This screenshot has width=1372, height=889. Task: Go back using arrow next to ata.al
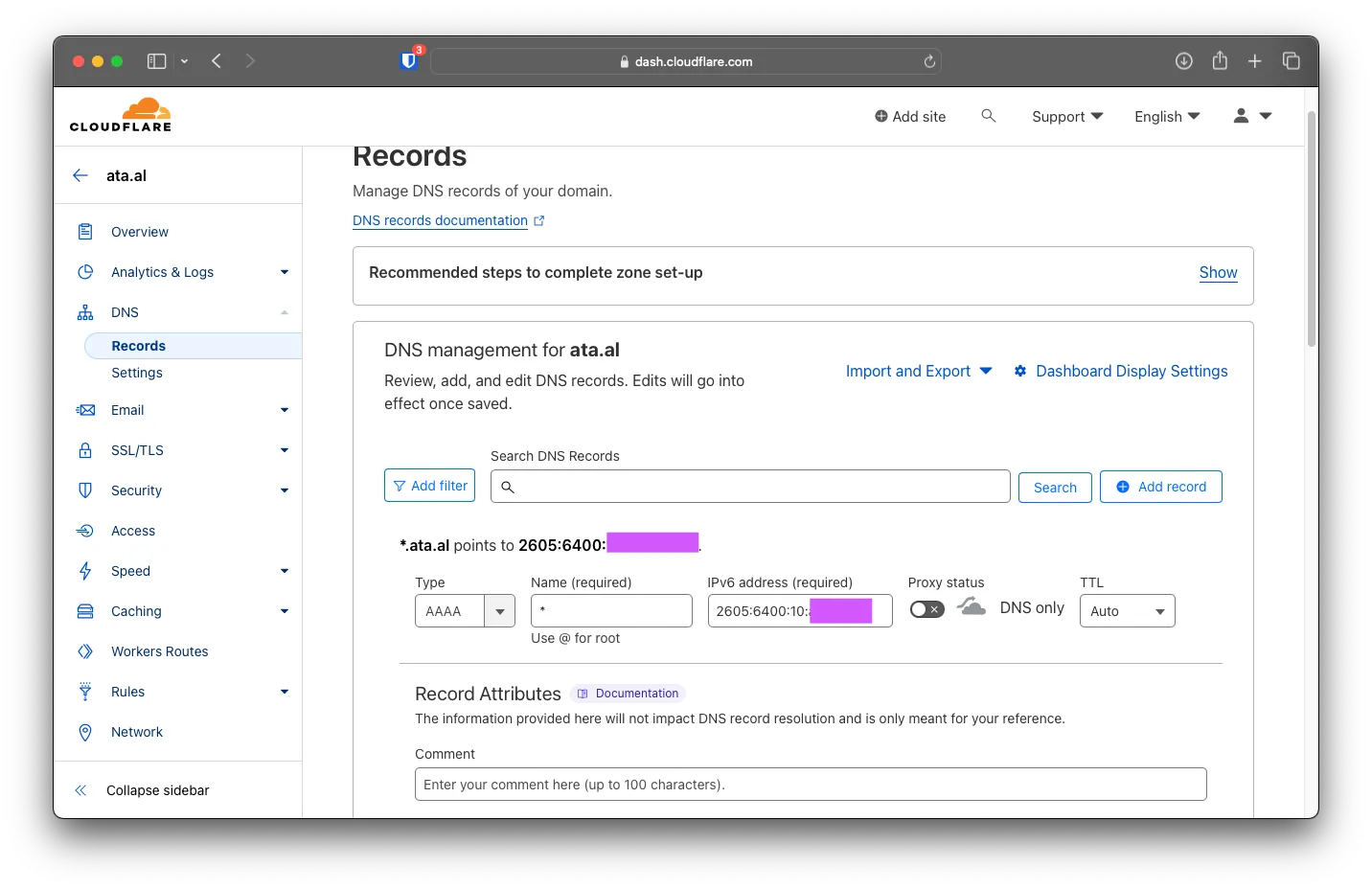(80, 175)
